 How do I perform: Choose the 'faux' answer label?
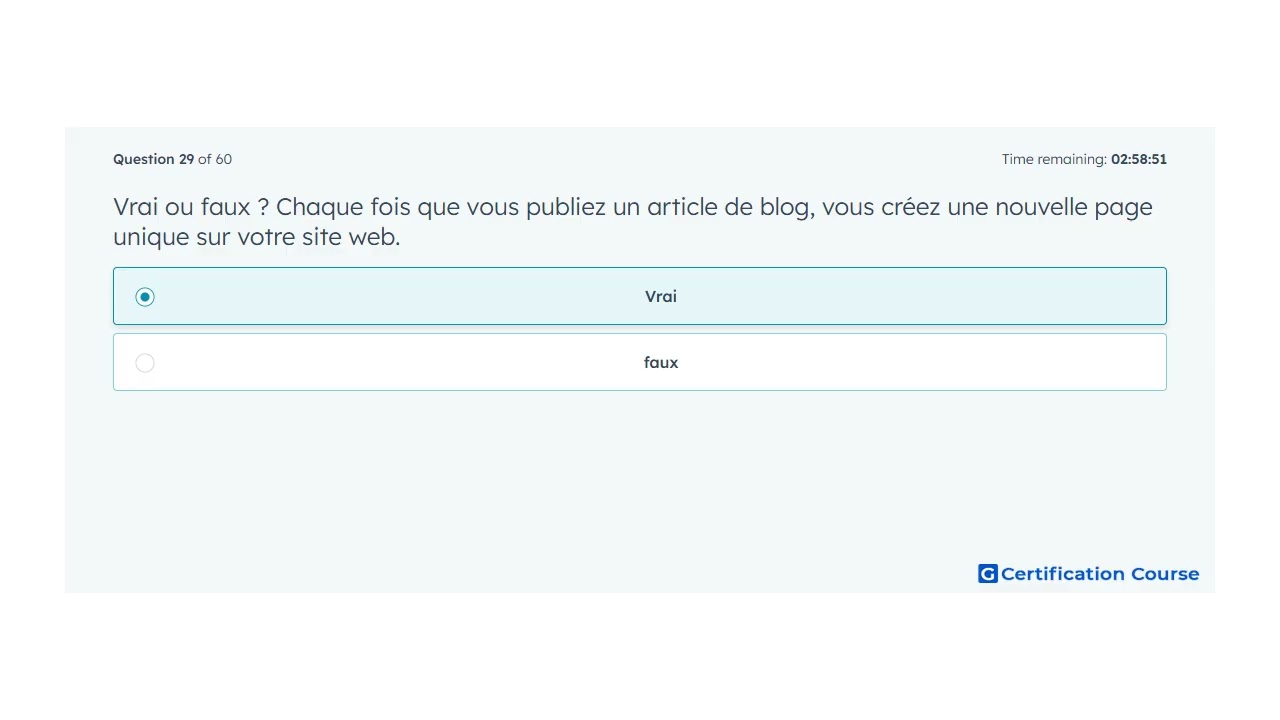tap(661, 363)
